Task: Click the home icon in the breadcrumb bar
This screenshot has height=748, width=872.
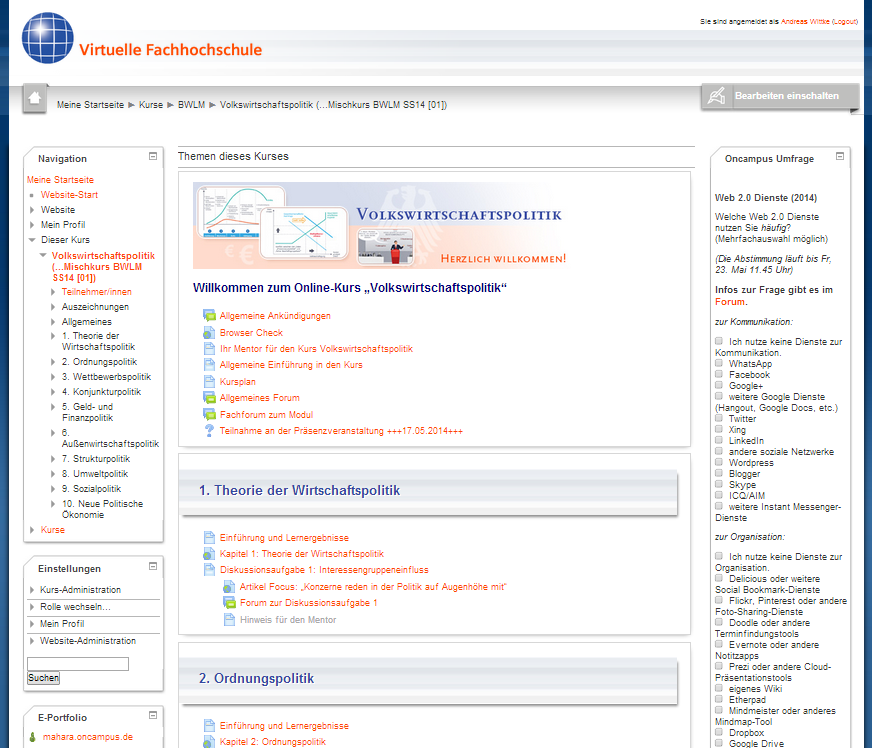Action: 35,97
